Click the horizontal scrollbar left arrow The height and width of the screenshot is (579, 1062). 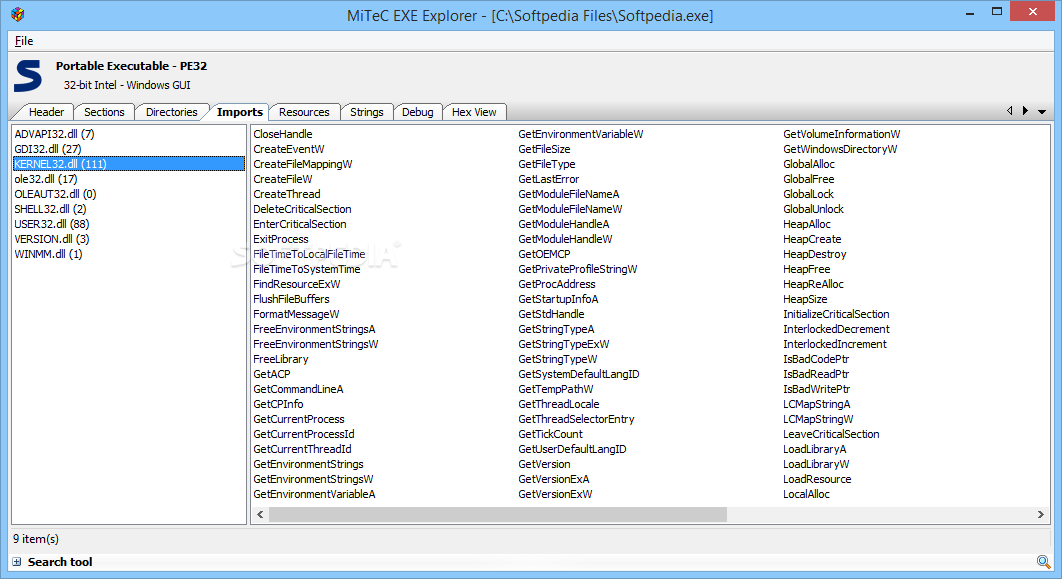coord(260,515)
